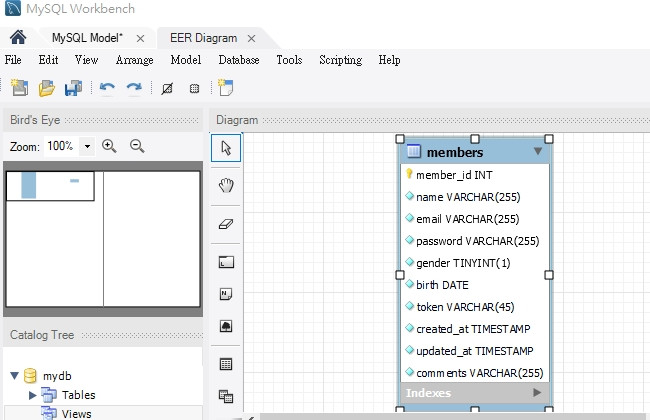The height and width of the screenshot is (420, 650).
Task: Expand the Indexes section
Action: [x=537, y=392]
